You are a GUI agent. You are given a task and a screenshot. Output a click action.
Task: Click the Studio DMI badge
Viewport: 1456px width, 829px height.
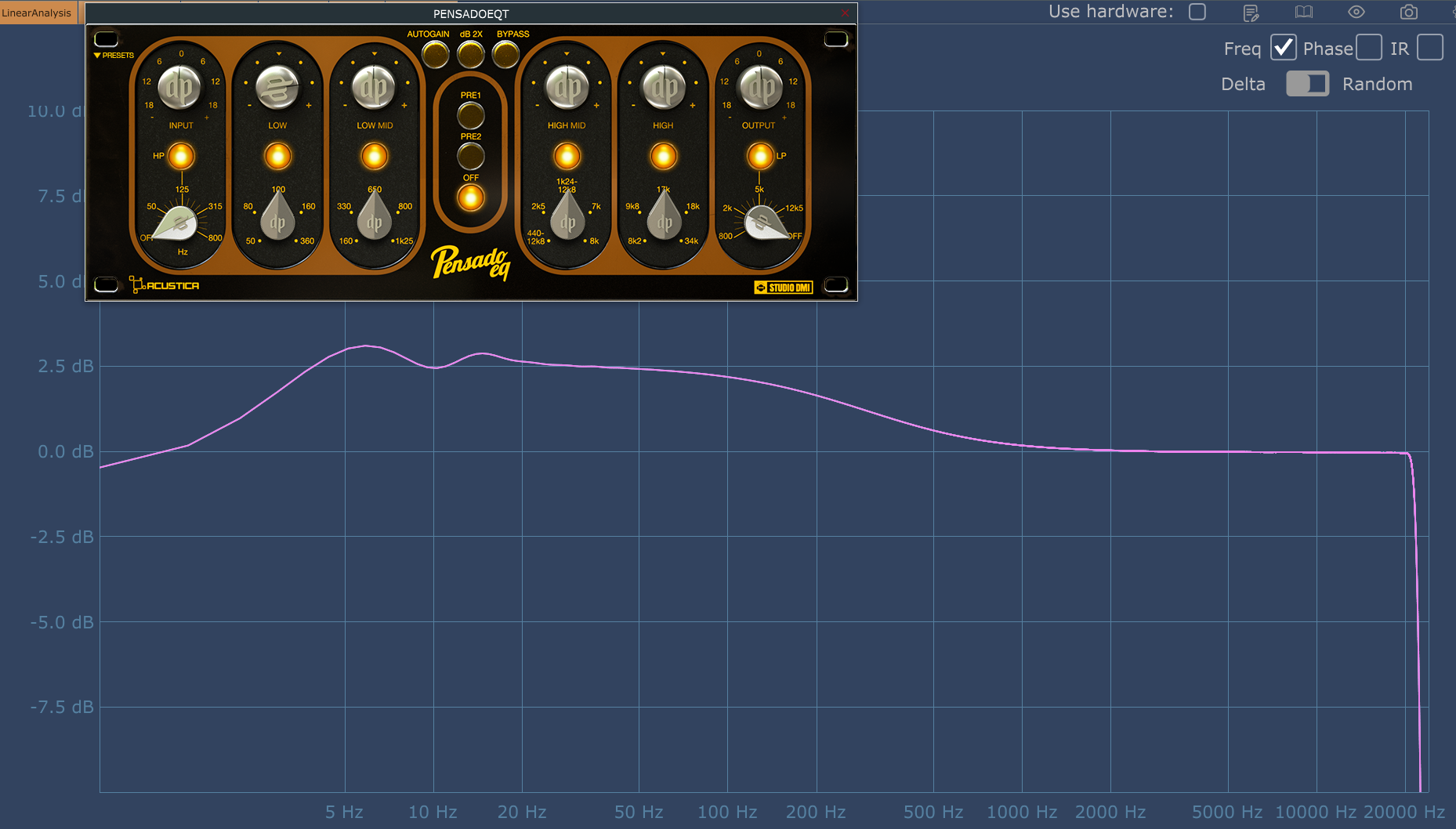[783, 288]
